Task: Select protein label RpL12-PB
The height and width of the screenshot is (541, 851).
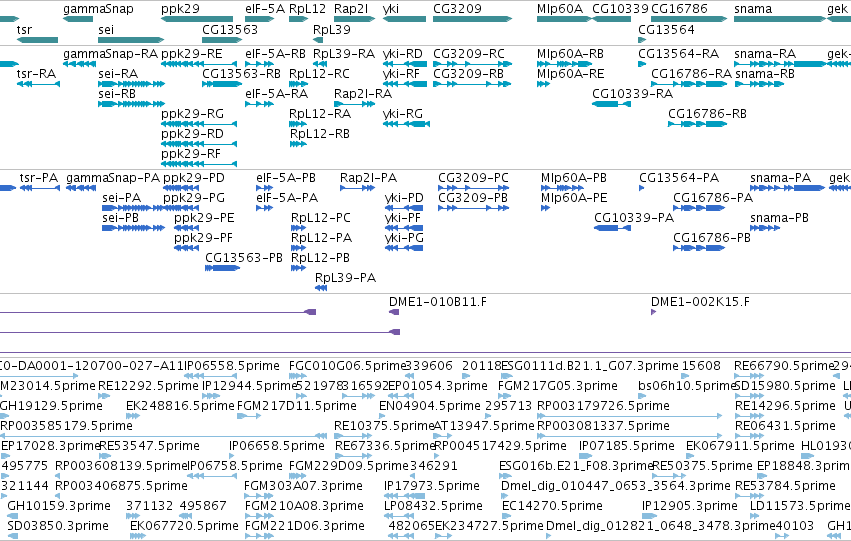Action: click(x=320, y=258)
